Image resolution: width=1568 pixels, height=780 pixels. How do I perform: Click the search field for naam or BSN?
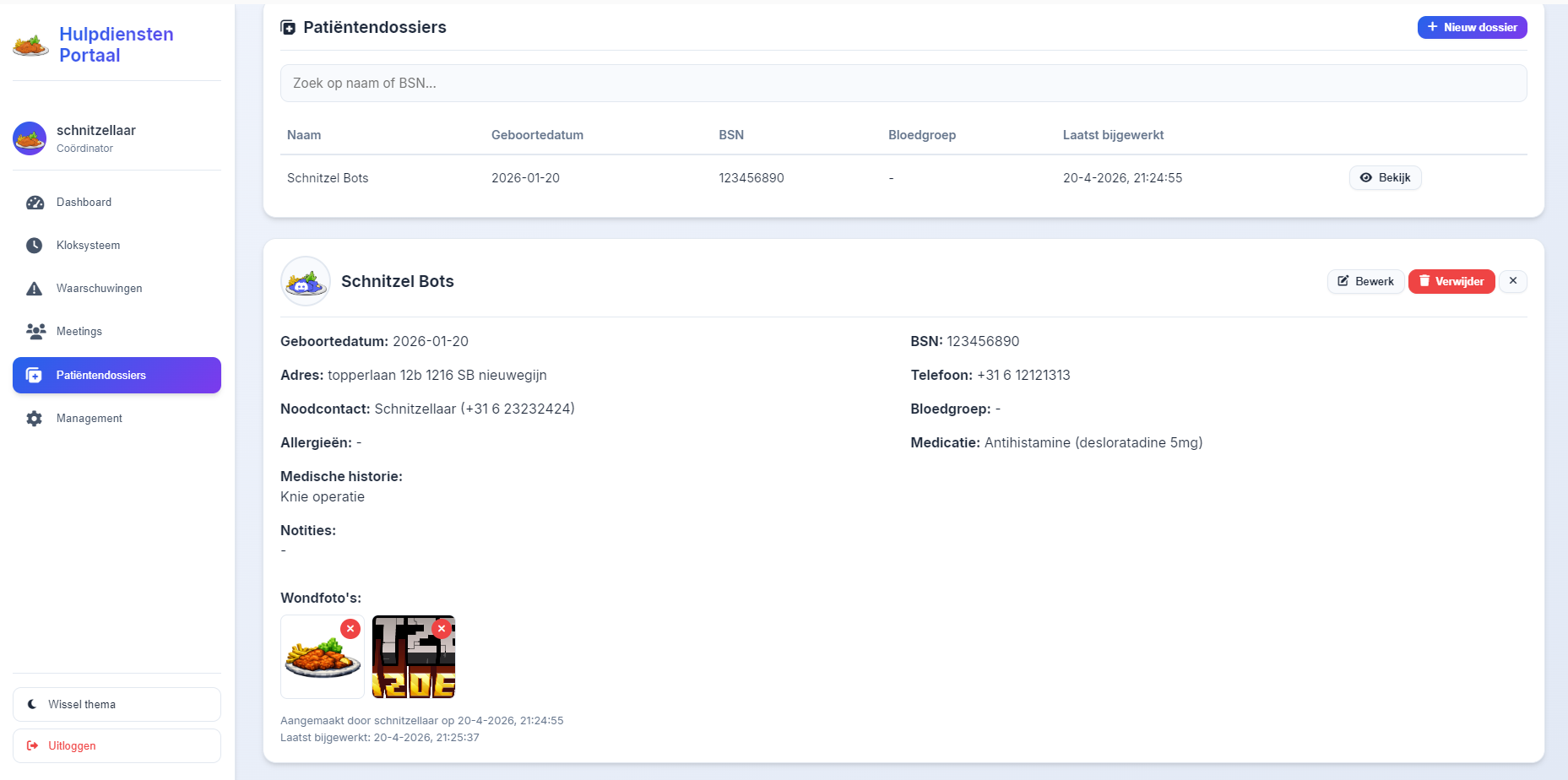tap(903, 84)
